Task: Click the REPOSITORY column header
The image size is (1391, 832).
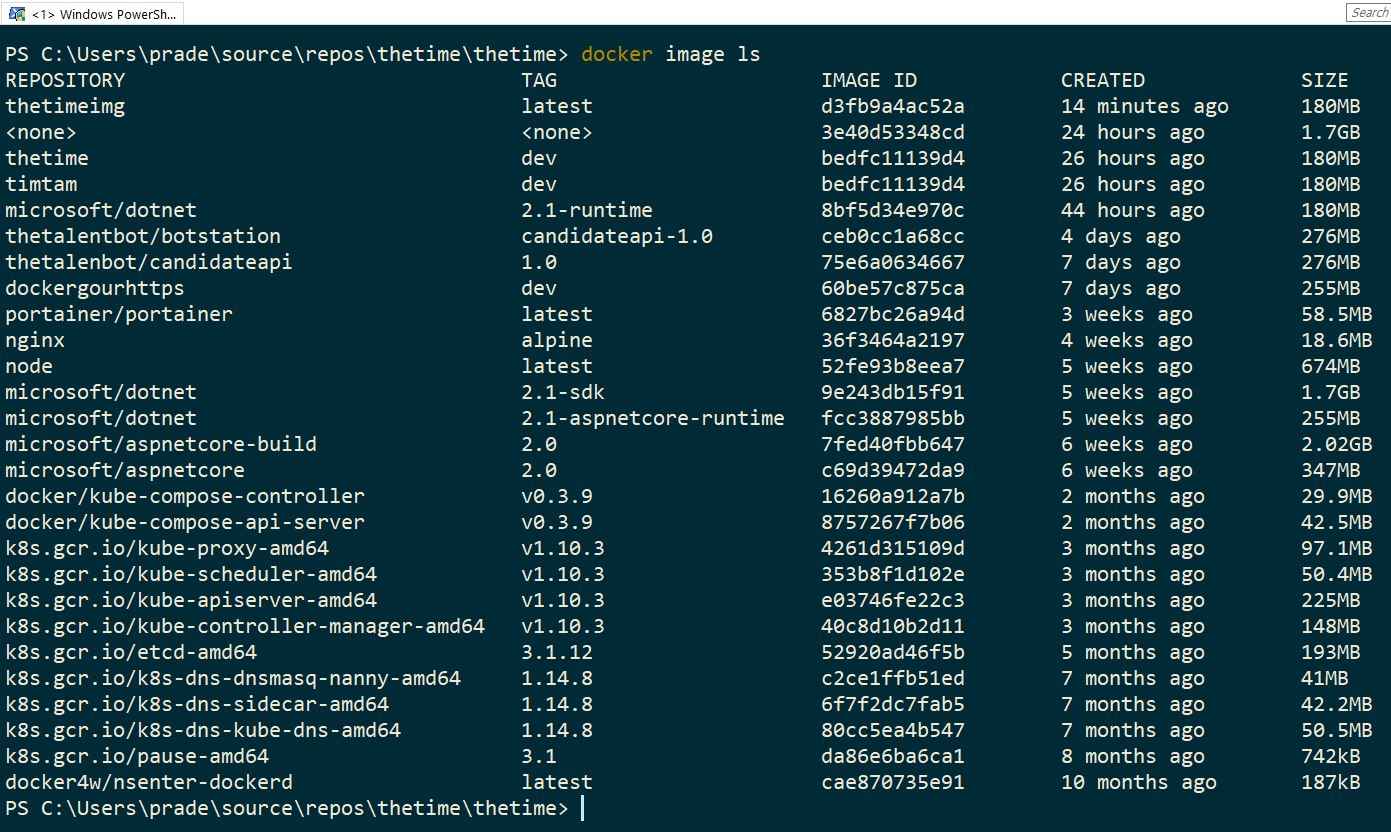Action: point(65,80)
